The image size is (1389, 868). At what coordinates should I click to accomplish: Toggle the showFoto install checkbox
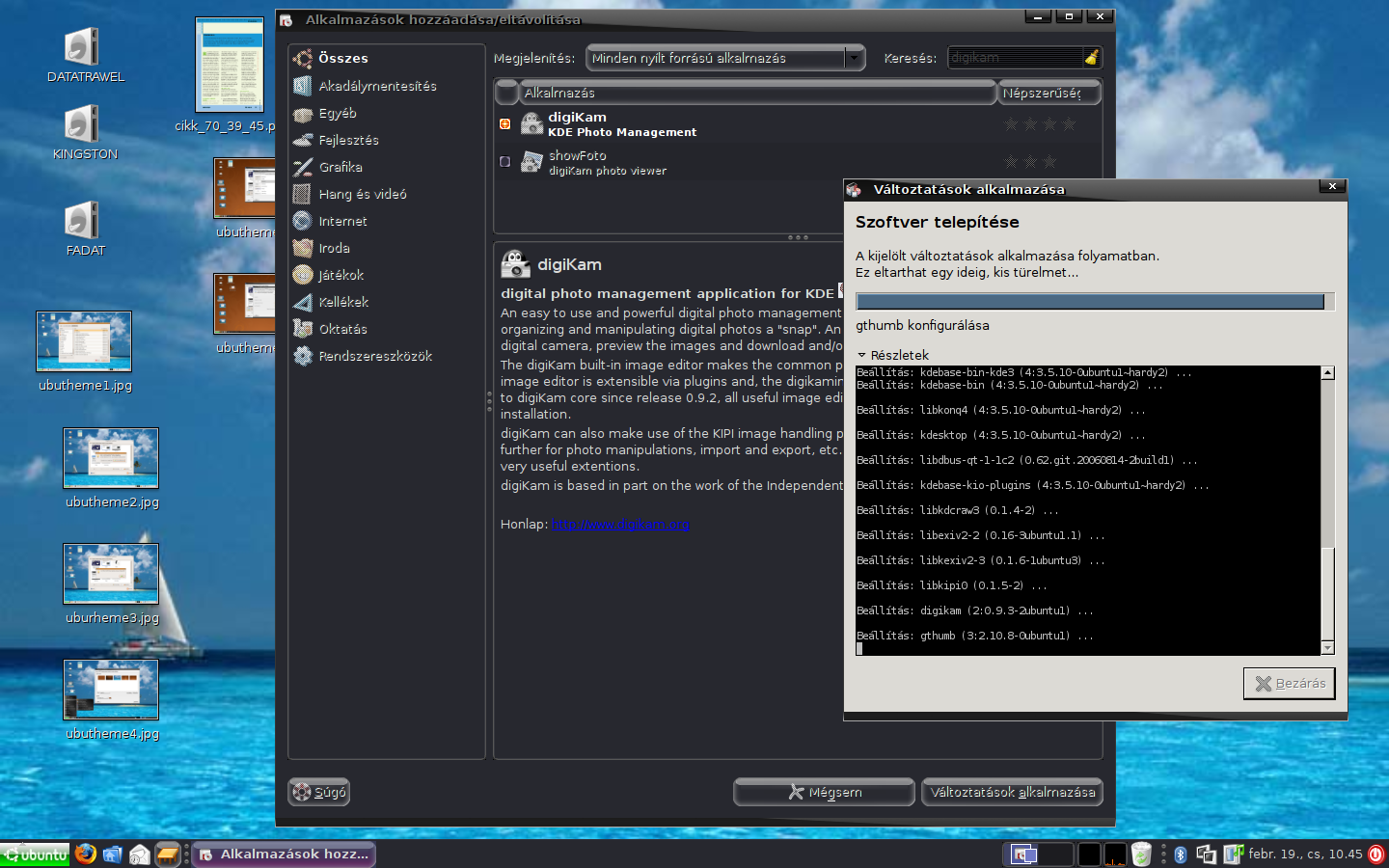click(x=504, y=162)
